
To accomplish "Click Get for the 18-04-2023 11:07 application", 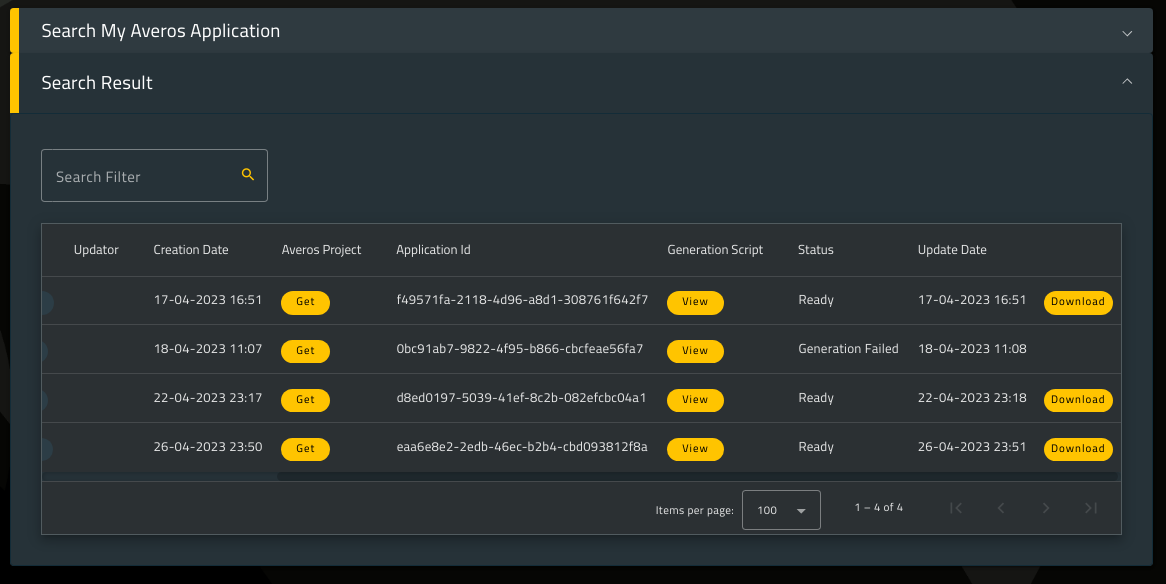I will point(306,351).
